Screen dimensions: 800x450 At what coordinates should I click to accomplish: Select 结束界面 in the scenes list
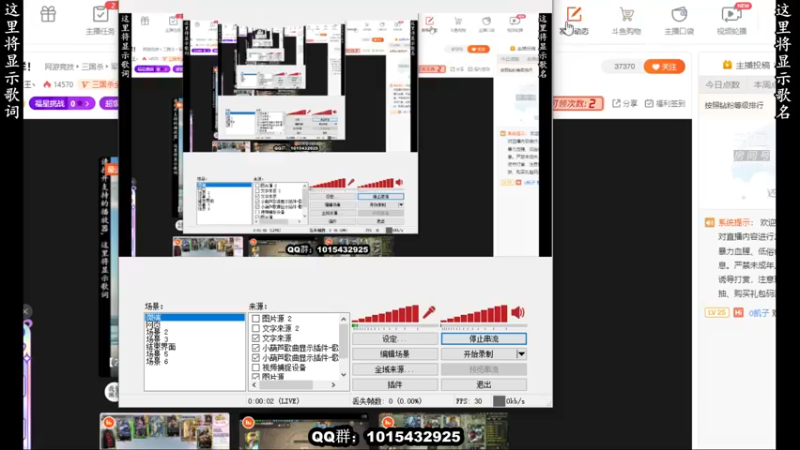tap(161, 347)
